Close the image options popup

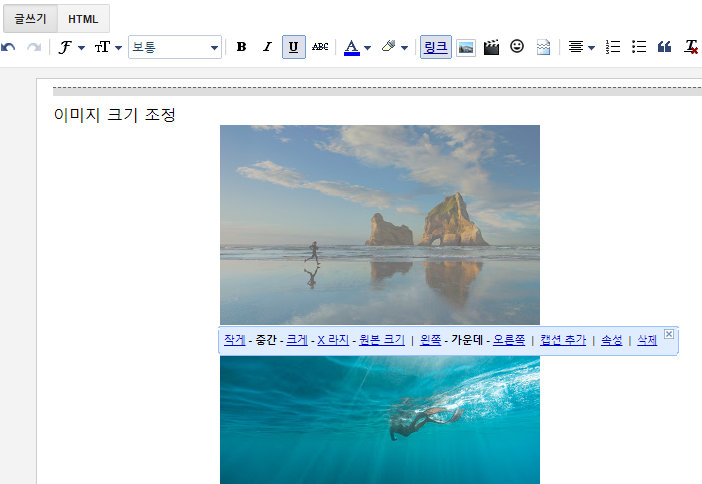point(669,334)
